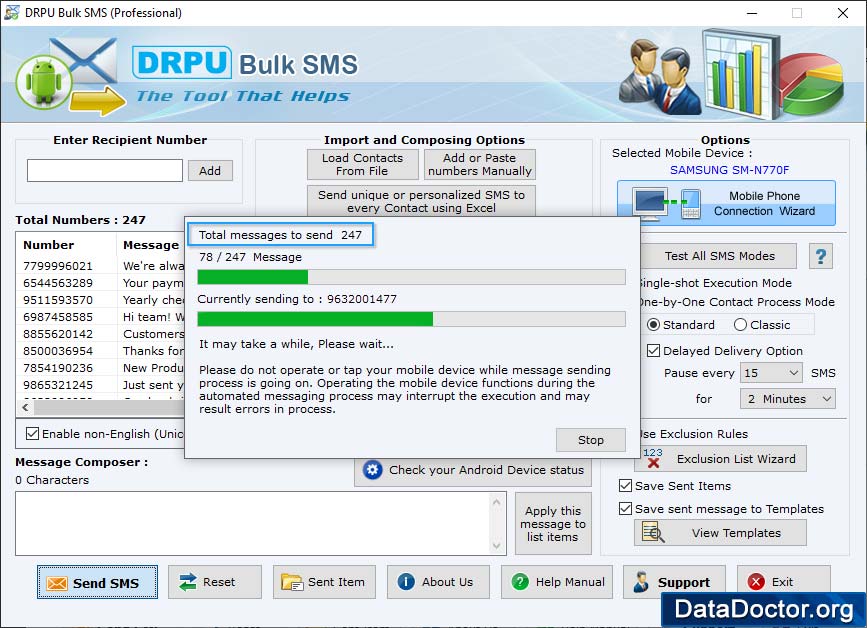This screenshot has height=628, width=867.
Task: Open the 2 Minutes duration dropdown
Action: pyautogui.click(x=787, y=399)
